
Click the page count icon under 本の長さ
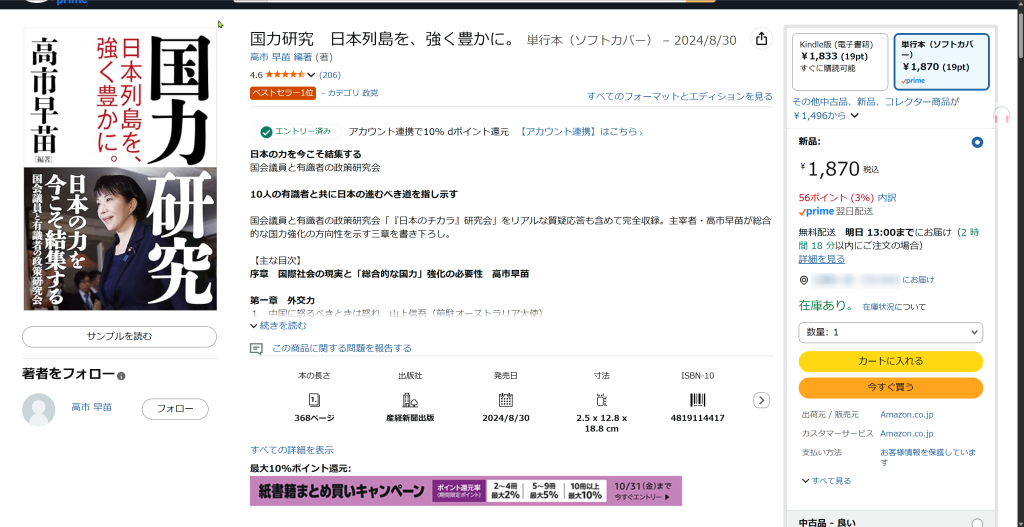(x=314, y=399)
